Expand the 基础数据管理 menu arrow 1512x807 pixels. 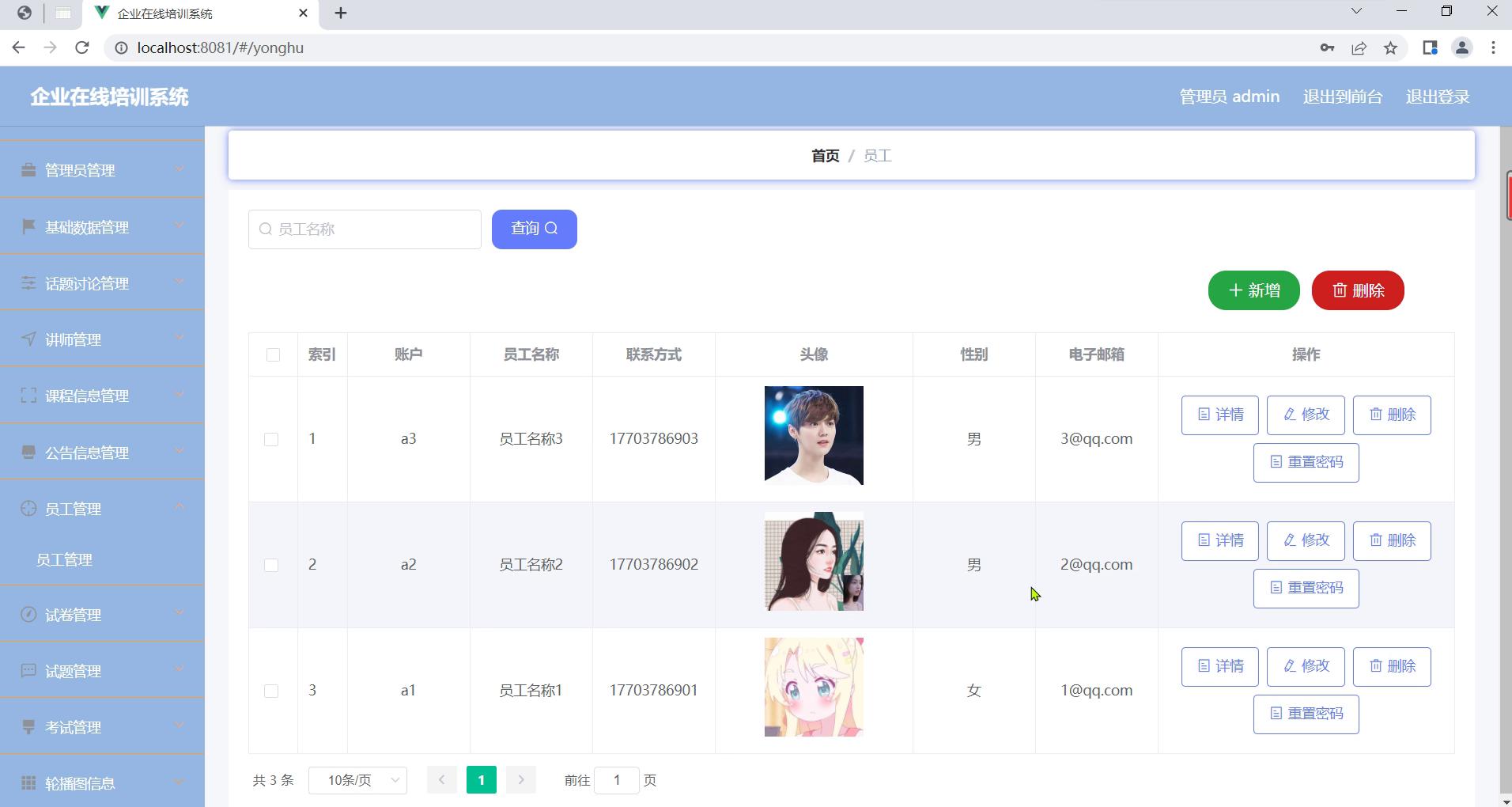(x=180, y=225)
